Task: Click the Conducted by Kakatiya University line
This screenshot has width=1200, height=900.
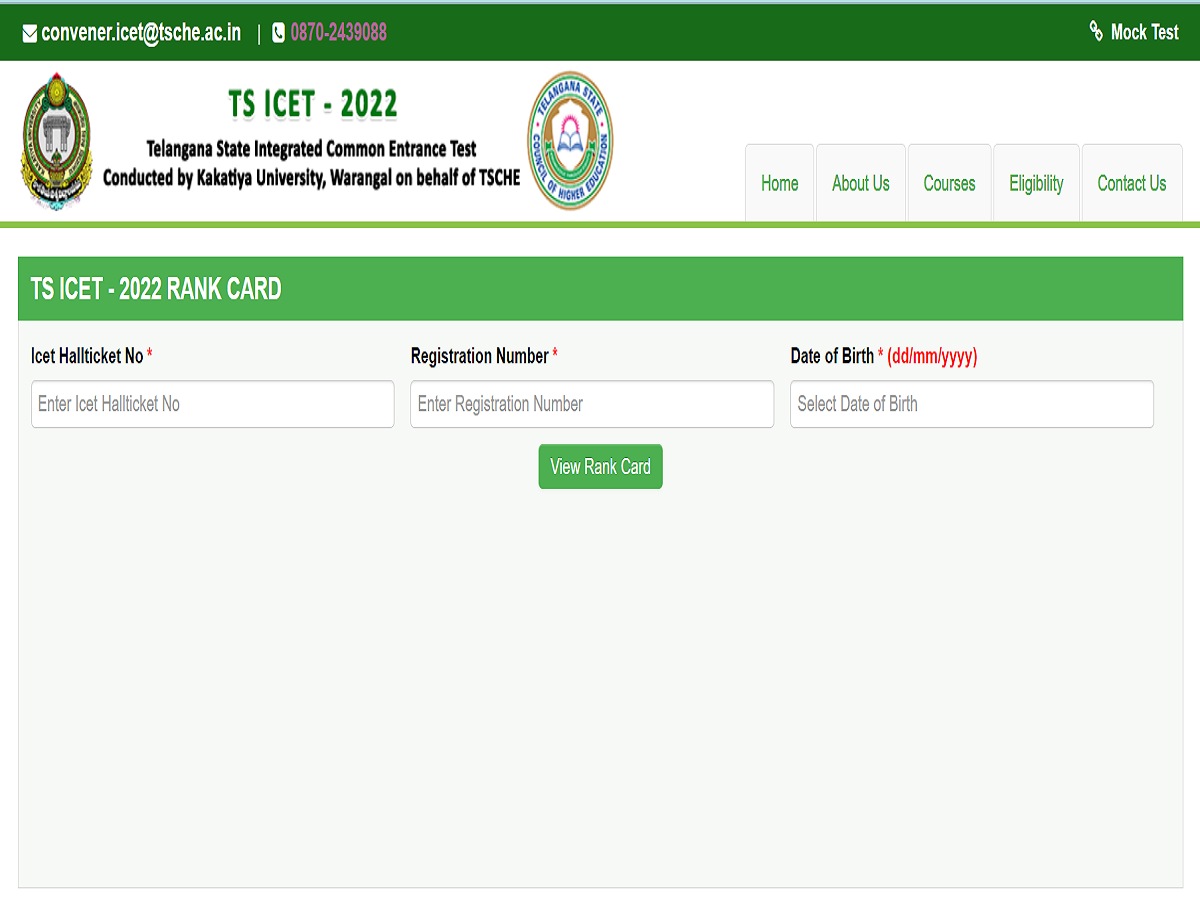Action: 312,178
